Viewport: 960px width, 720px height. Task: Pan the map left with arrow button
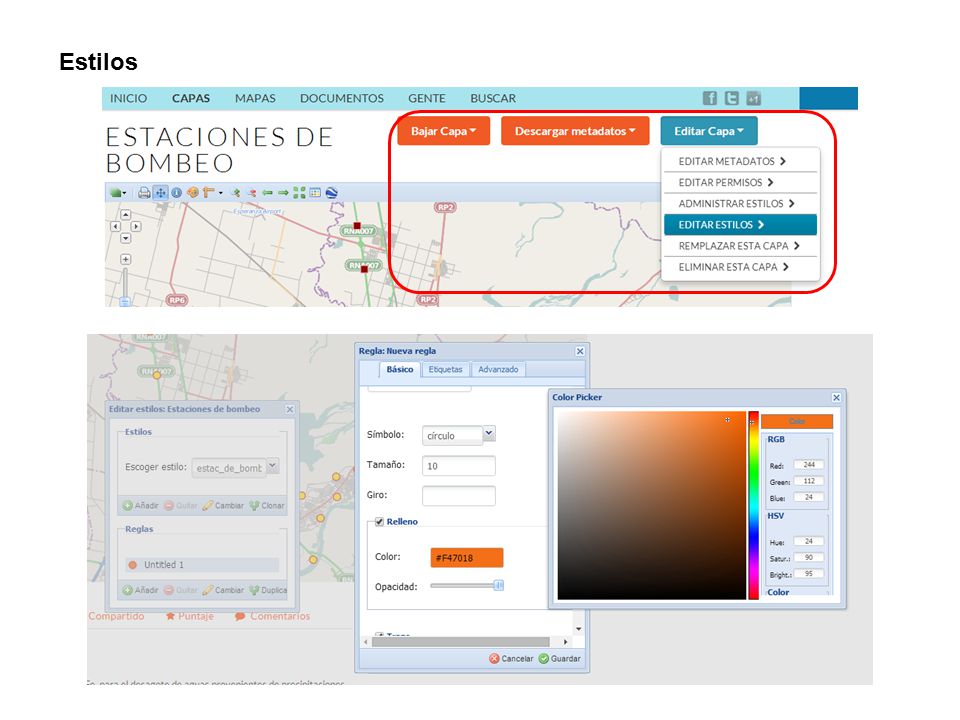[115, 226]
